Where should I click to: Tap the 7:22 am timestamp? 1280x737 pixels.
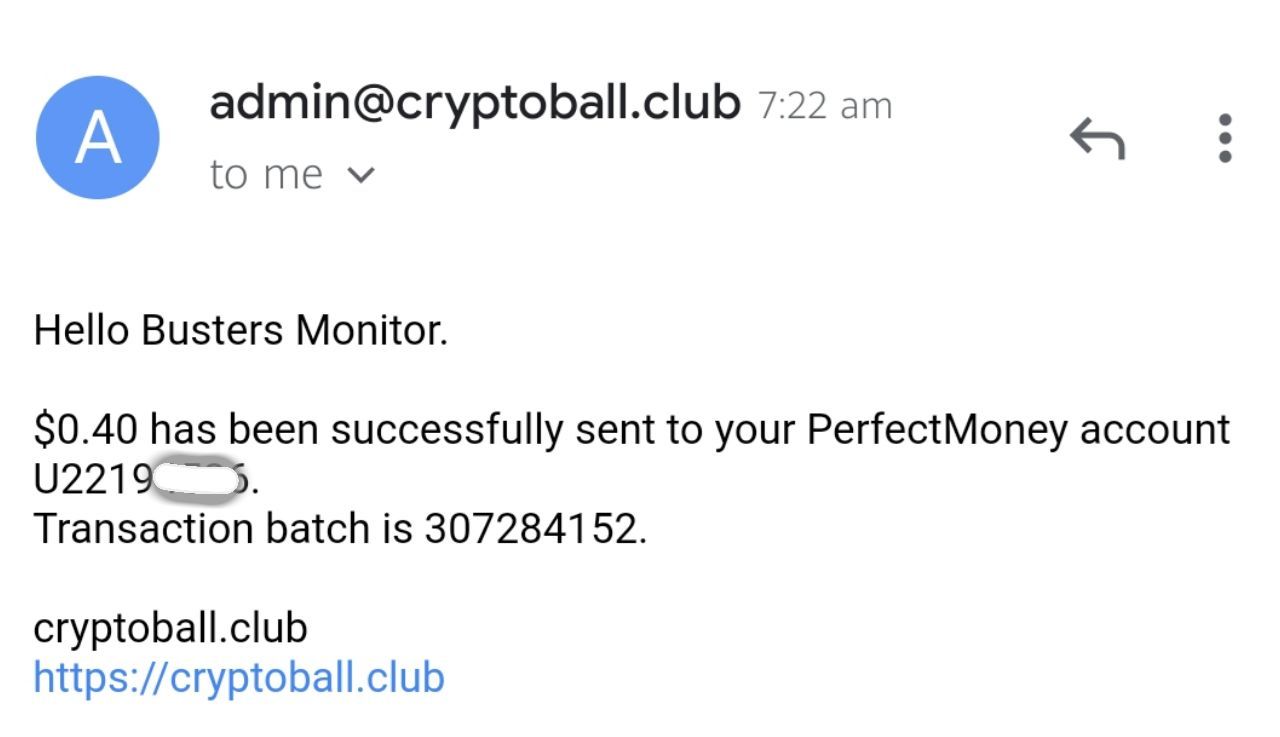(x=824, y=105)
